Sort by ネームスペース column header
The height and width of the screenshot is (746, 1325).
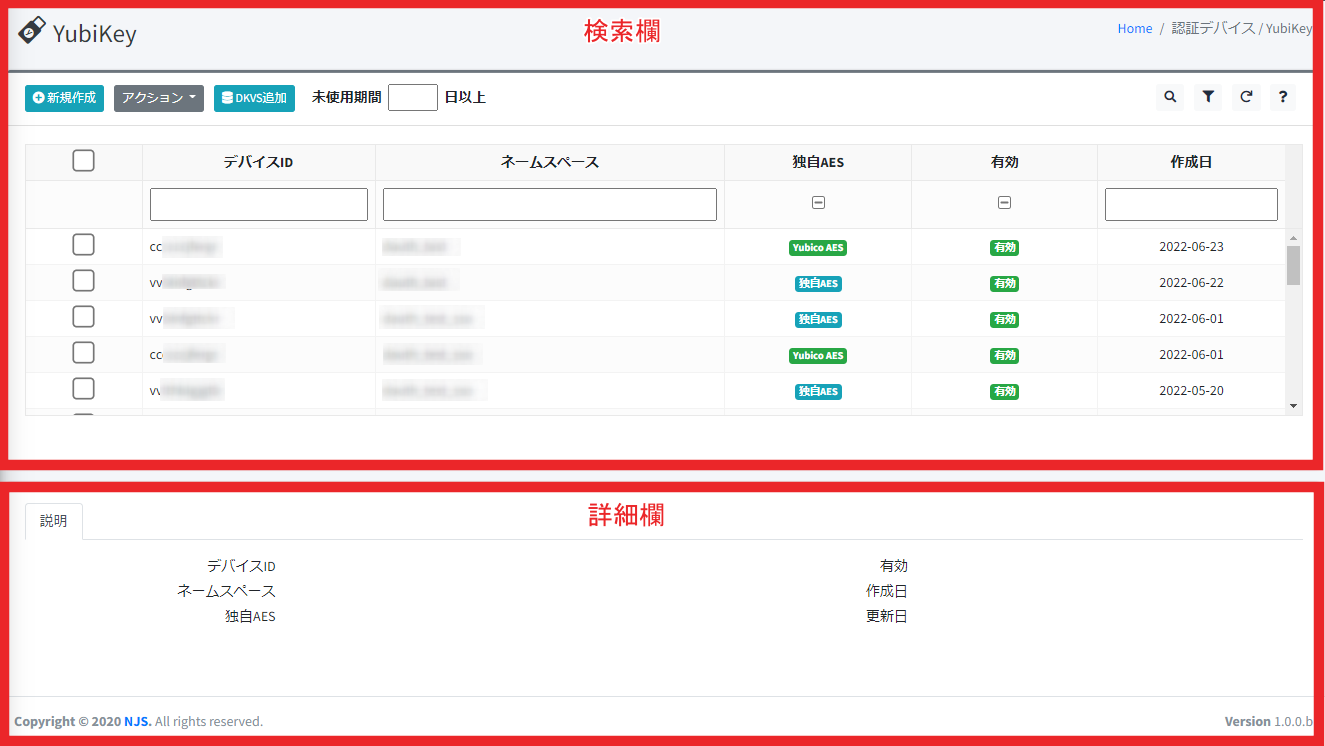coord(550,162)
